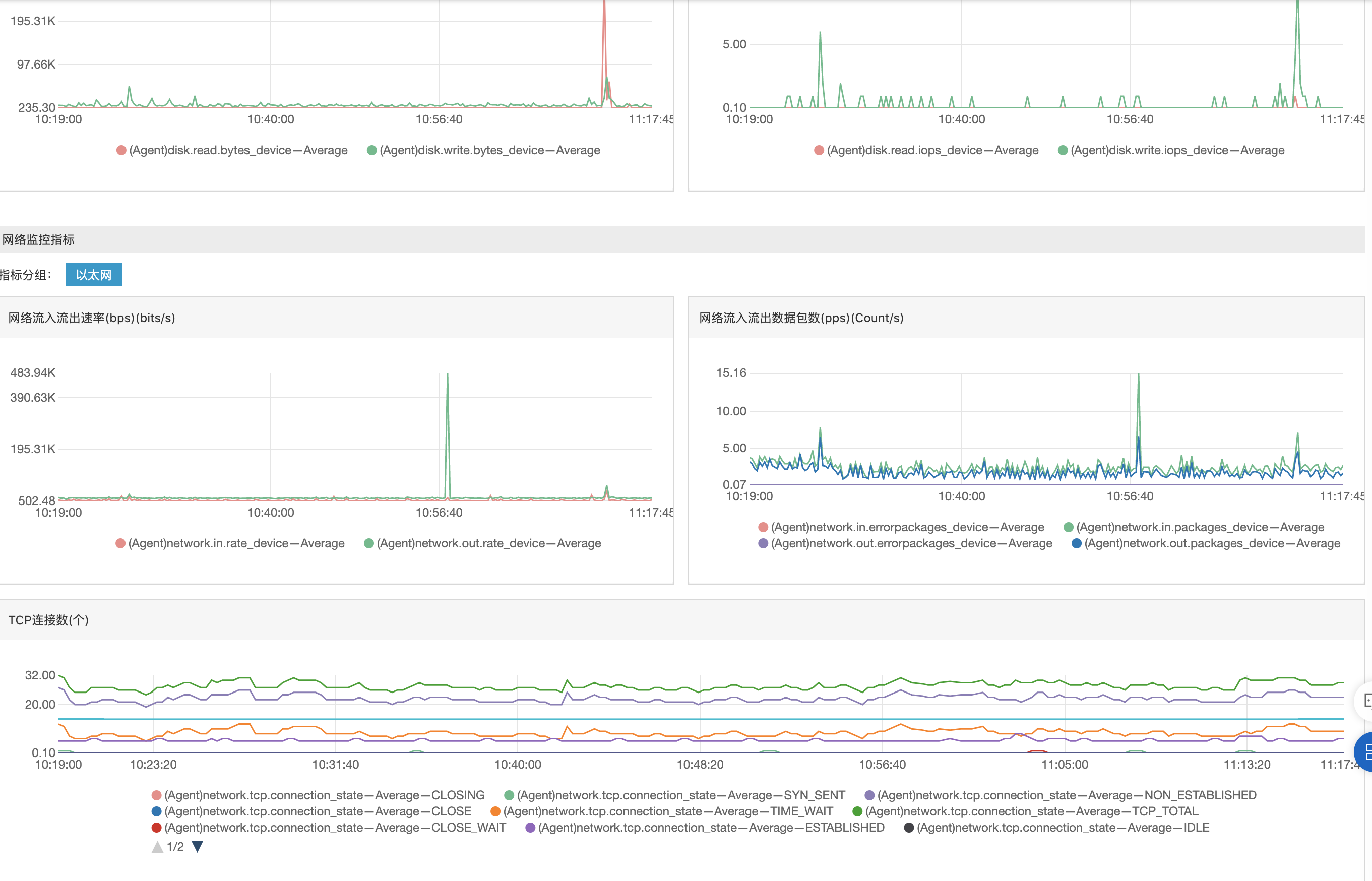
Task: Click the 15.16 axis label in pps chart
Action: (731, 373)
